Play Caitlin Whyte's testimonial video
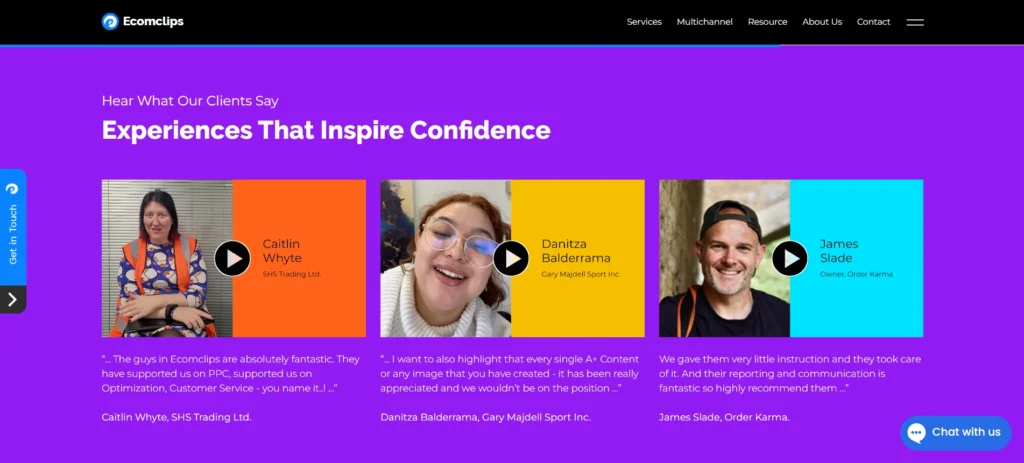1024x463 pixels. click(232, 258)
